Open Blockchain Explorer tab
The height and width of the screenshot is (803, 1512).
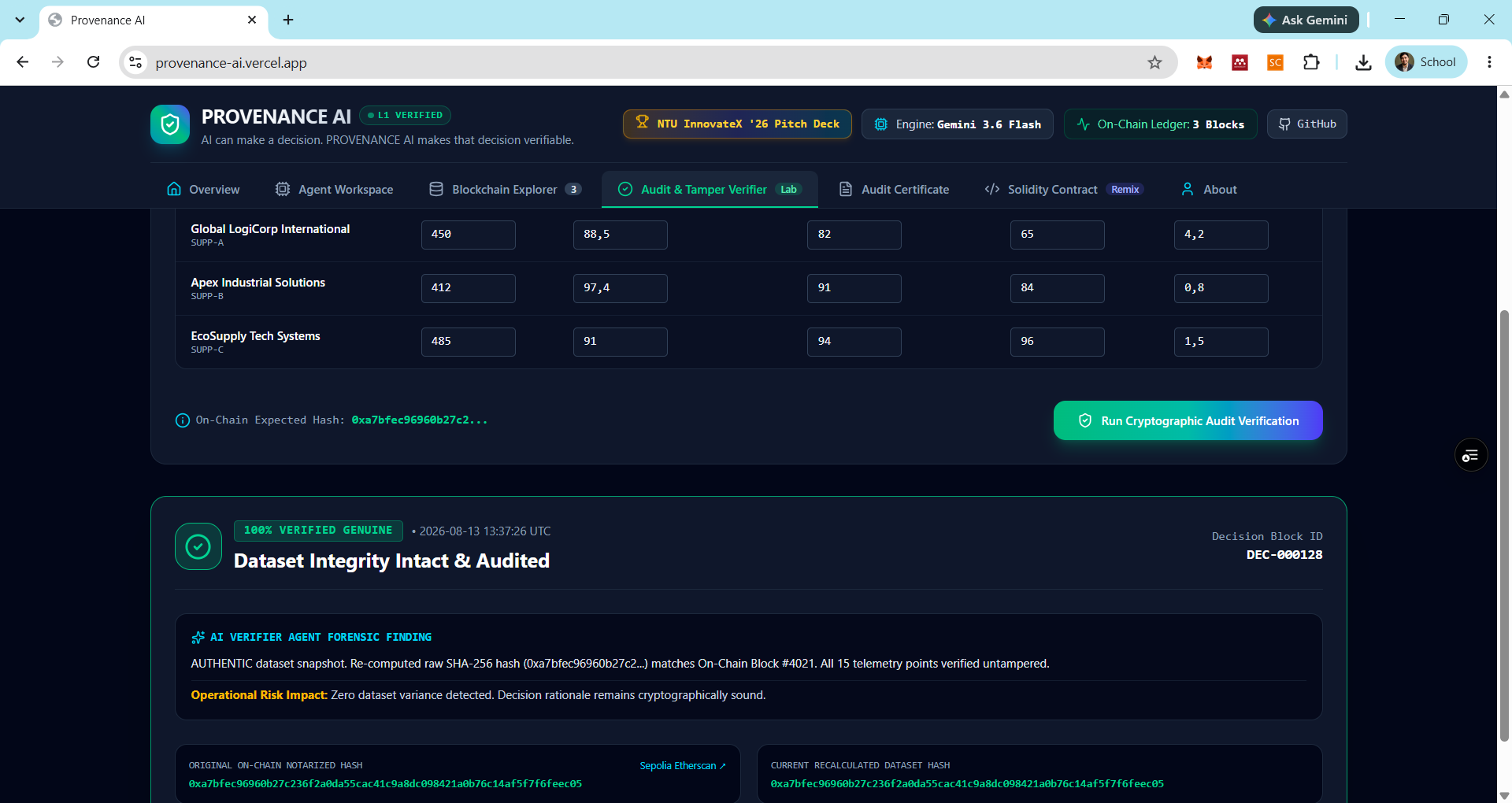505,189
